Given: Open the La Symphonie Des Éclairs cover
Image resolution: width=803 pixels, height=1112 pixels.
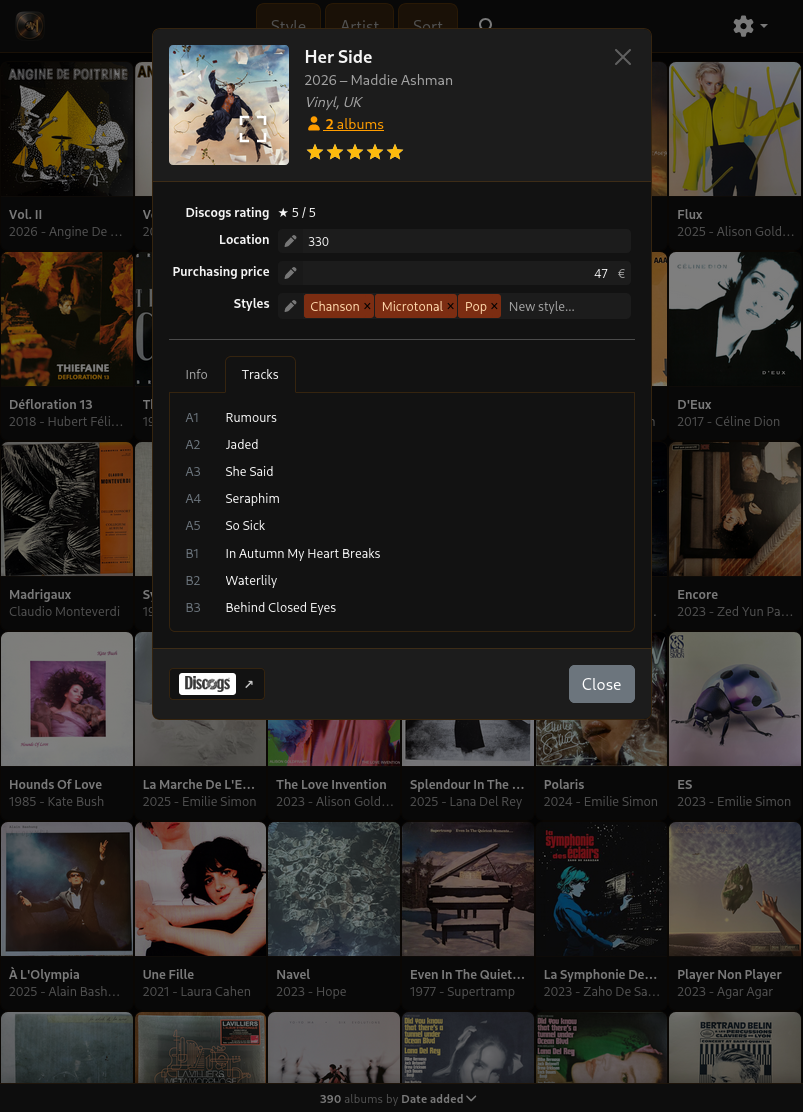Looking at the screenshot, I should click(602, 889).
